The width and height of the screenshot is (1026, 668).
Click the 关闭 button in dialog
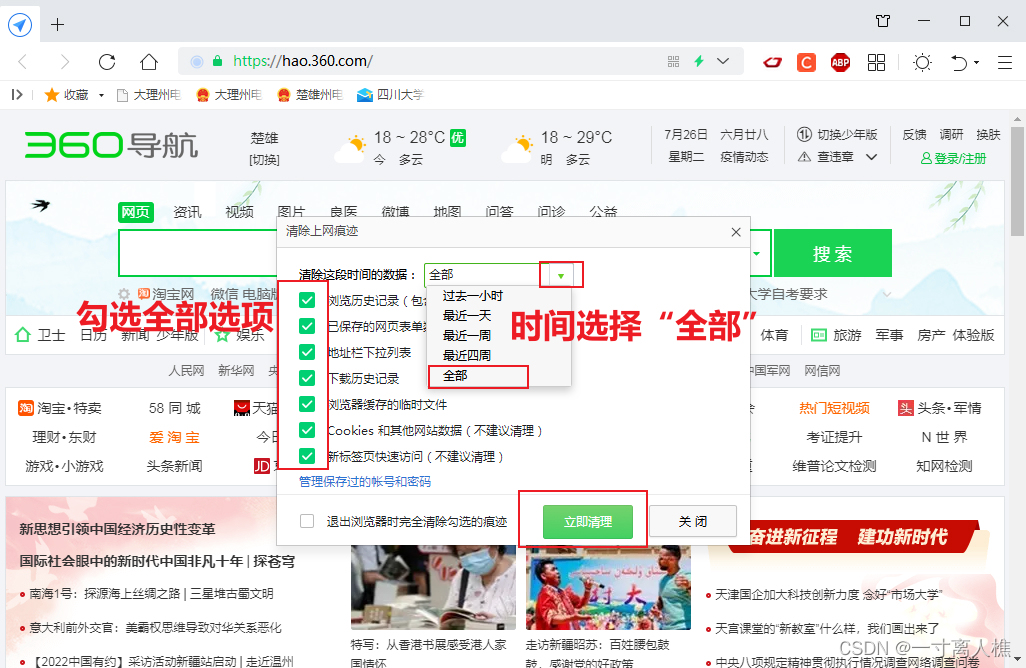click(693, 521)
